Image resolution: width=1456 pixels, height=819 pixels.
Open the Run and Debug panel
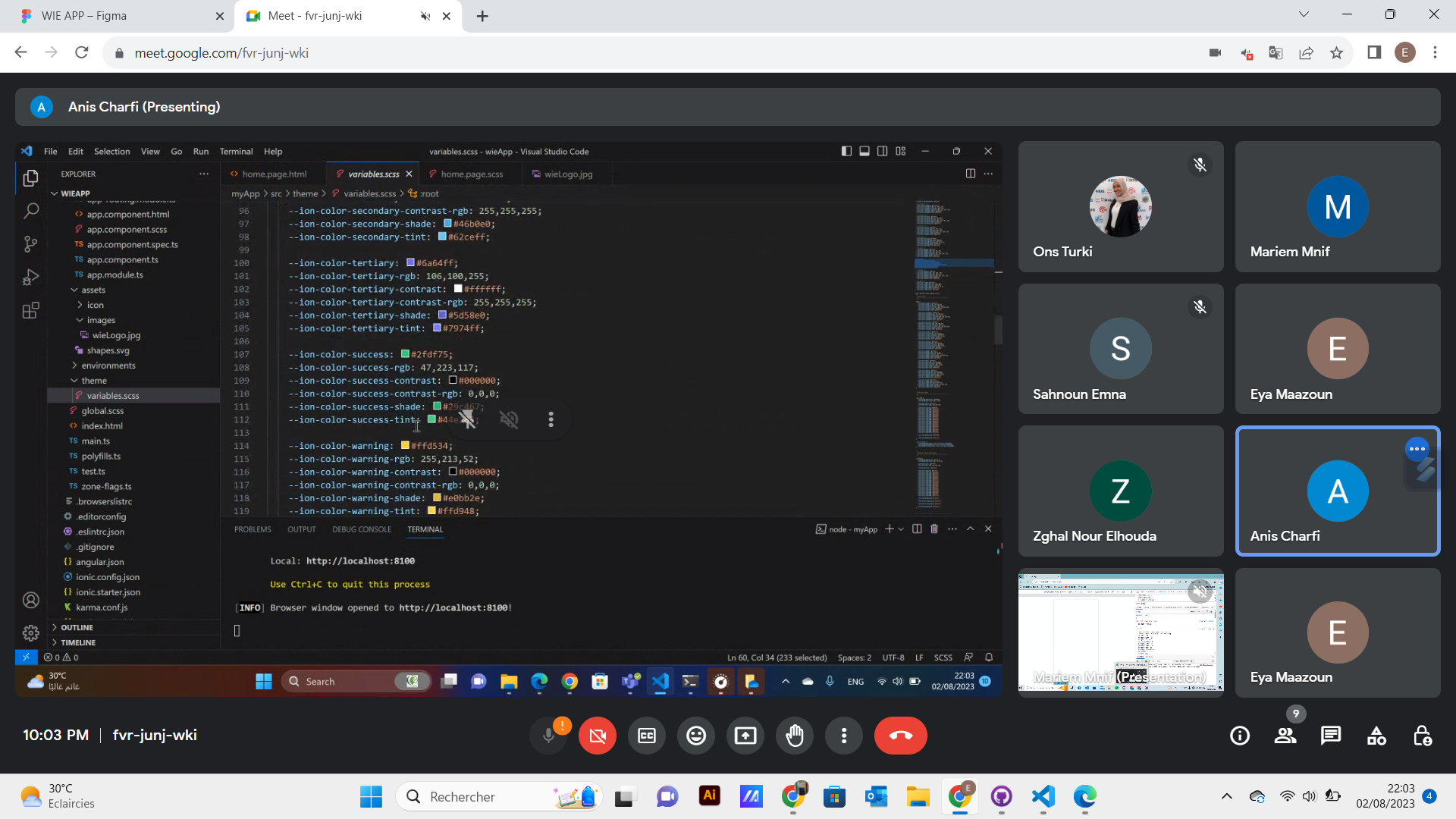point(30,277)
